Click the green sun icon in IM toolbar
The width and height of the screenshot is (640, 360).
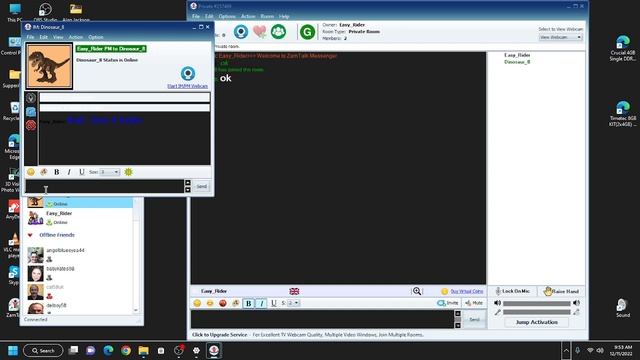click(129, 172)
